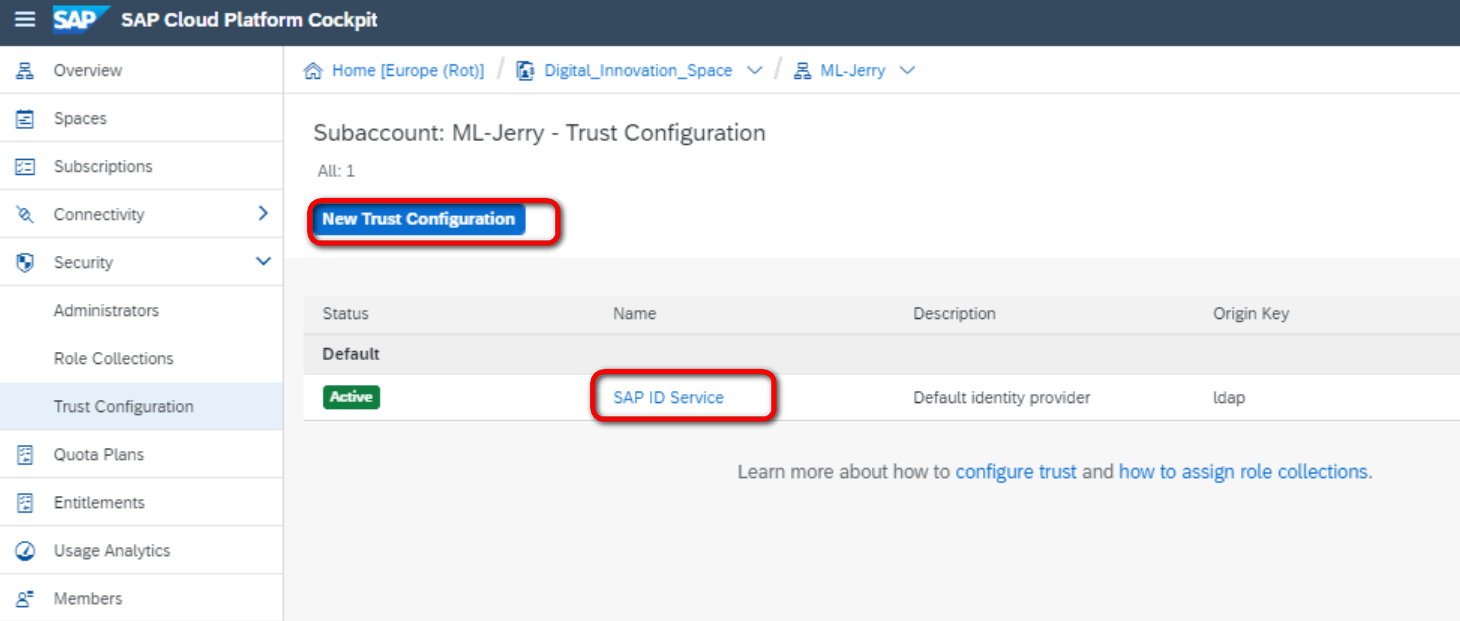Click the 'All: 1' count text

(336, 171)
